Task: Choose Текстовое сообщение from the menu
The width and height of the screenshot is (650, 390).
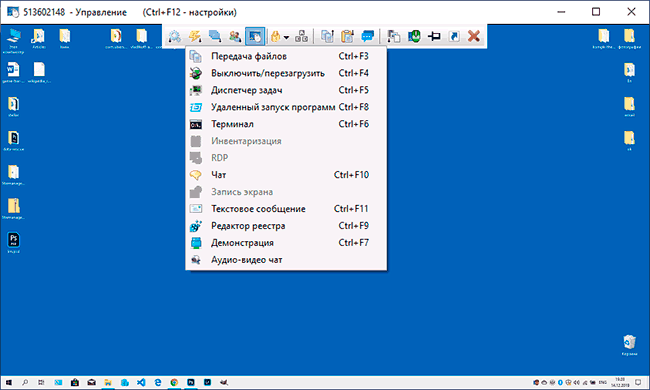Action: coord(286,209)
